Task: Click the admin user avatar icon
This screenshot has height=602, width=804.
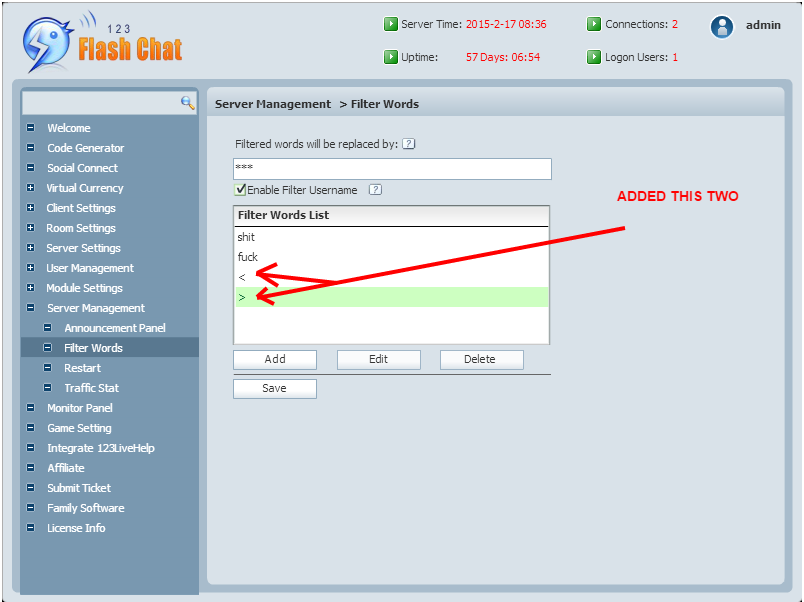Action: pyautogui.click(x=722, y=26)
